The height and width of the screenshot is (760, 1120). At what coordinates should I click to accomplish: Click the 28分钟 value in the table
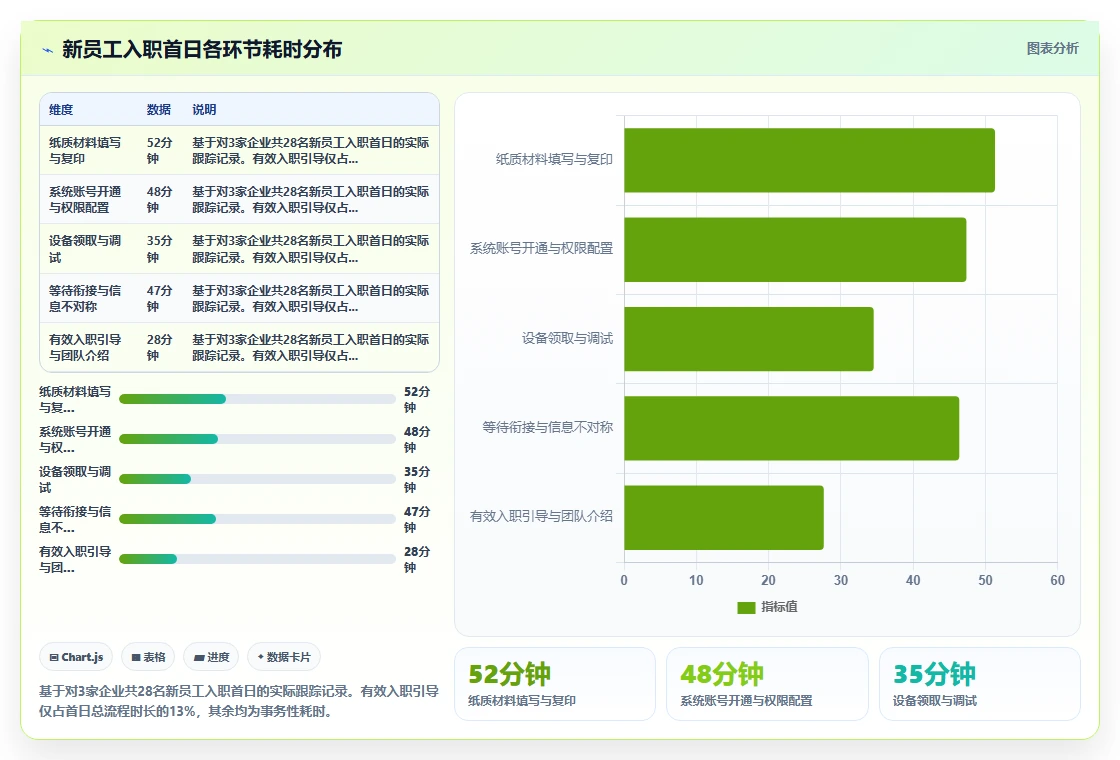click(x=159, y=348)
